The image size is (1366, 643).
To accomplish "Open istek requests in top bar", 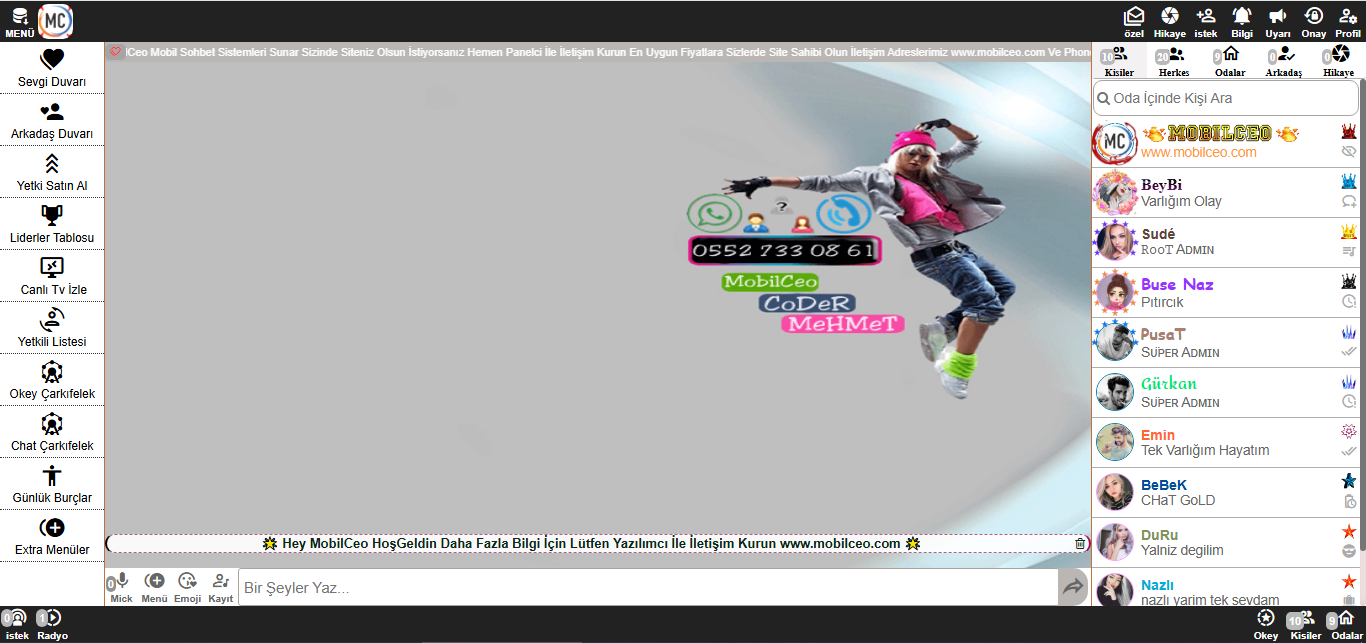I will tap(1206, 21).
